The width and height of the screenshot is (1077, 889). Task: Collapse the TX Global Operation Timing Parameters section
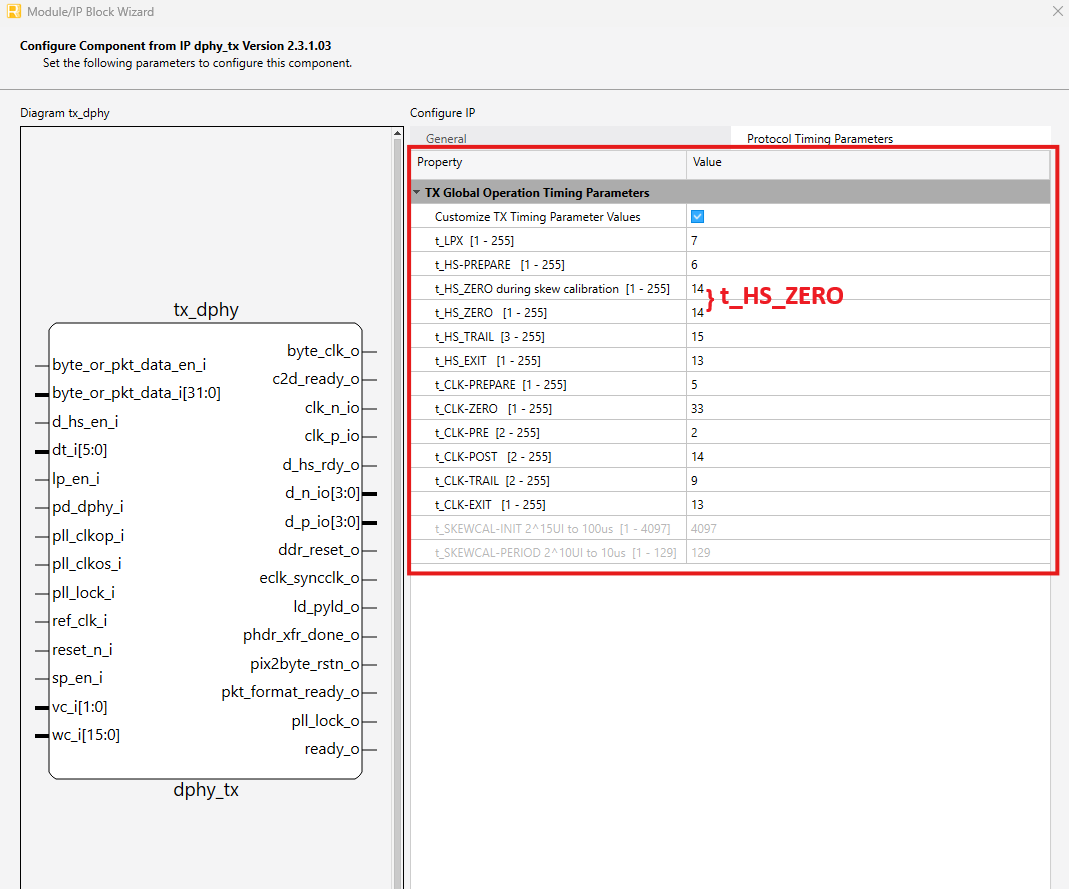click(x=416, y=192)
